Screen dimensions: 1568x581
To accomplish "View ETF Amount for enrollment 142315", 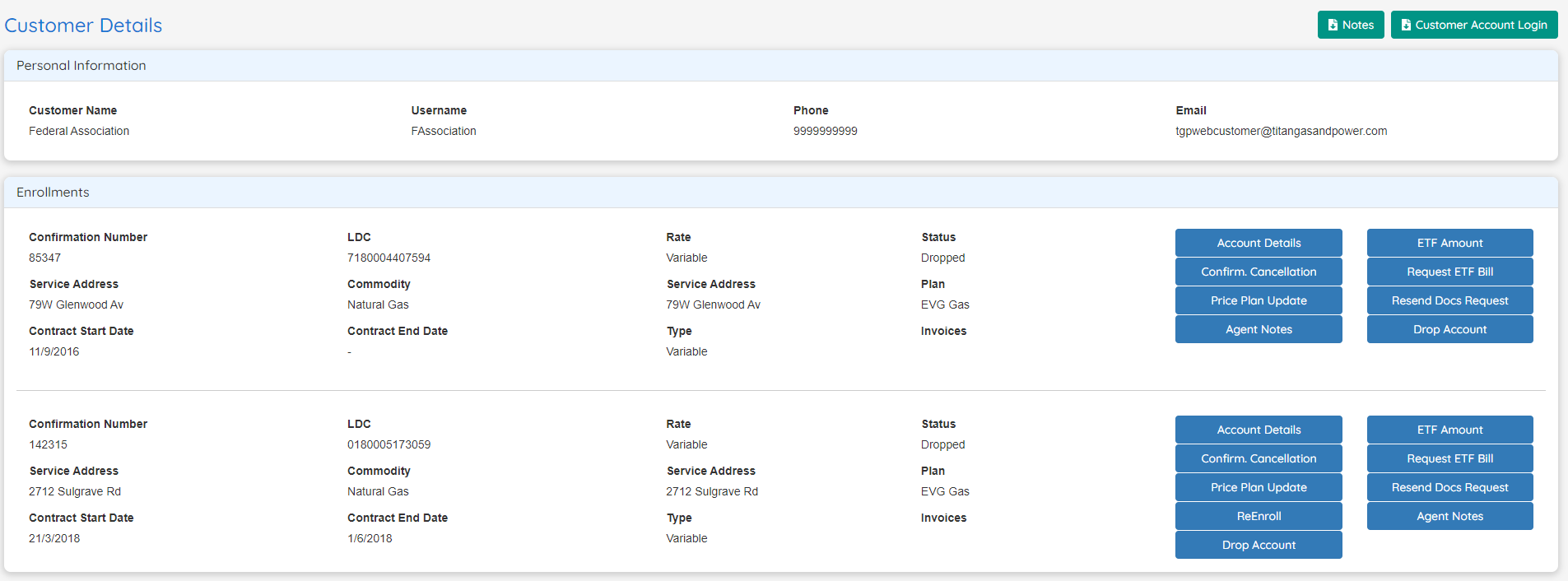I will (1449, 430).
